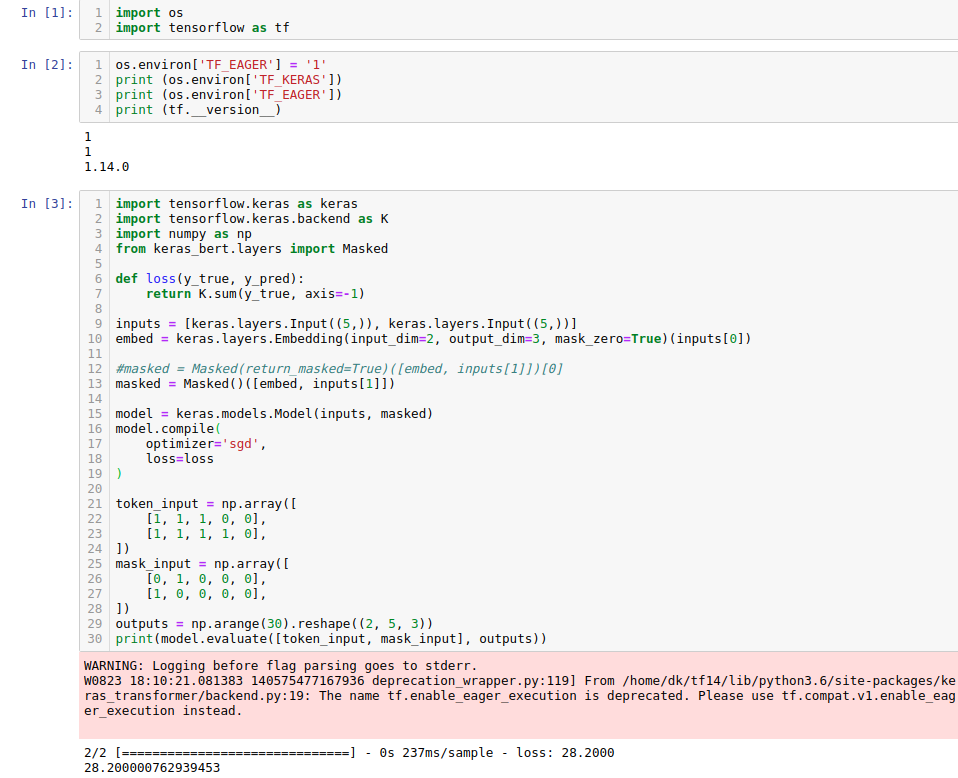Click the In [1] cell prompt

point(46,13)
